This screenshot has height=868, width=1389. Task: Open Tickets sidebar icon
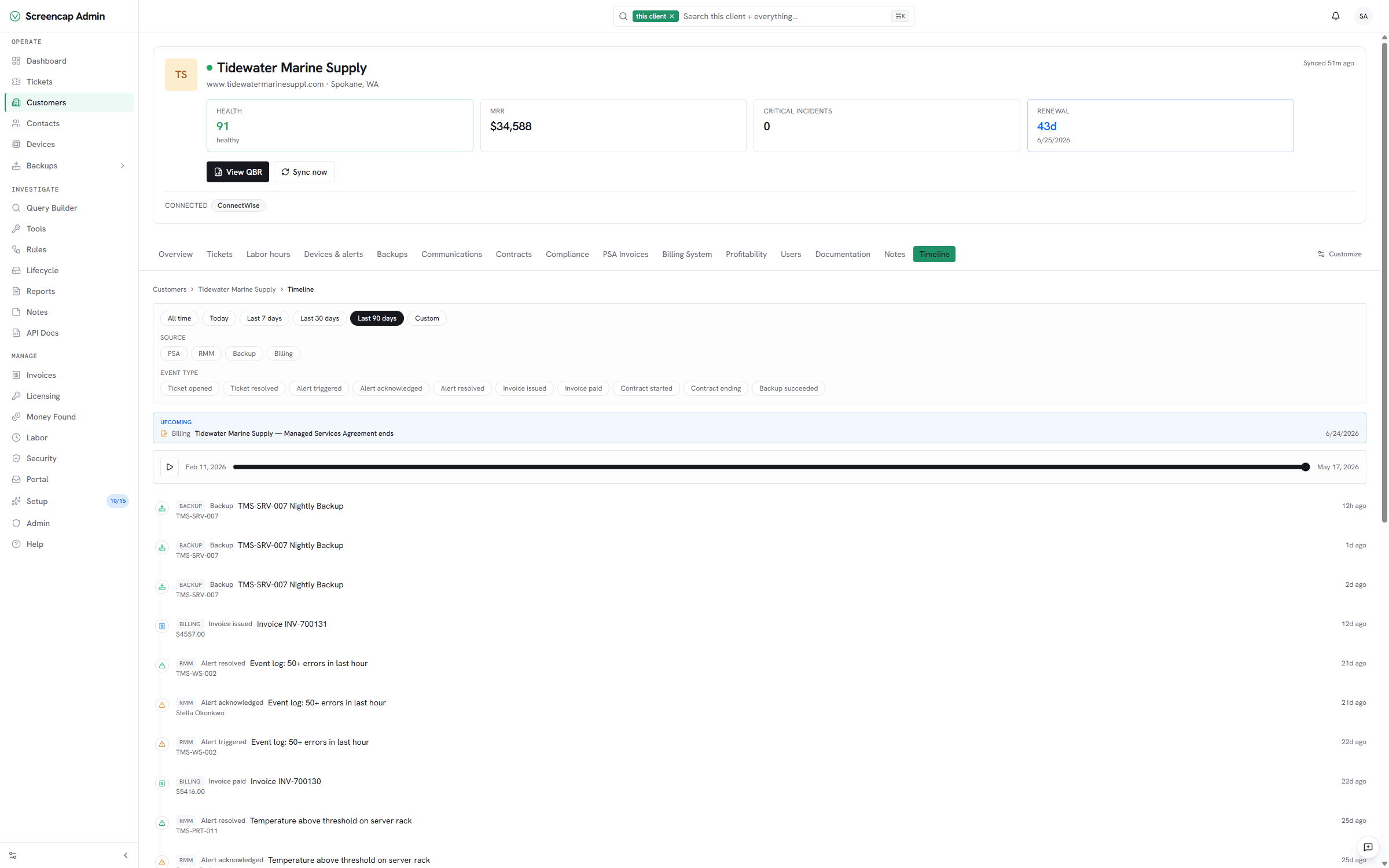pyautogui.click(x=16, y=82)
